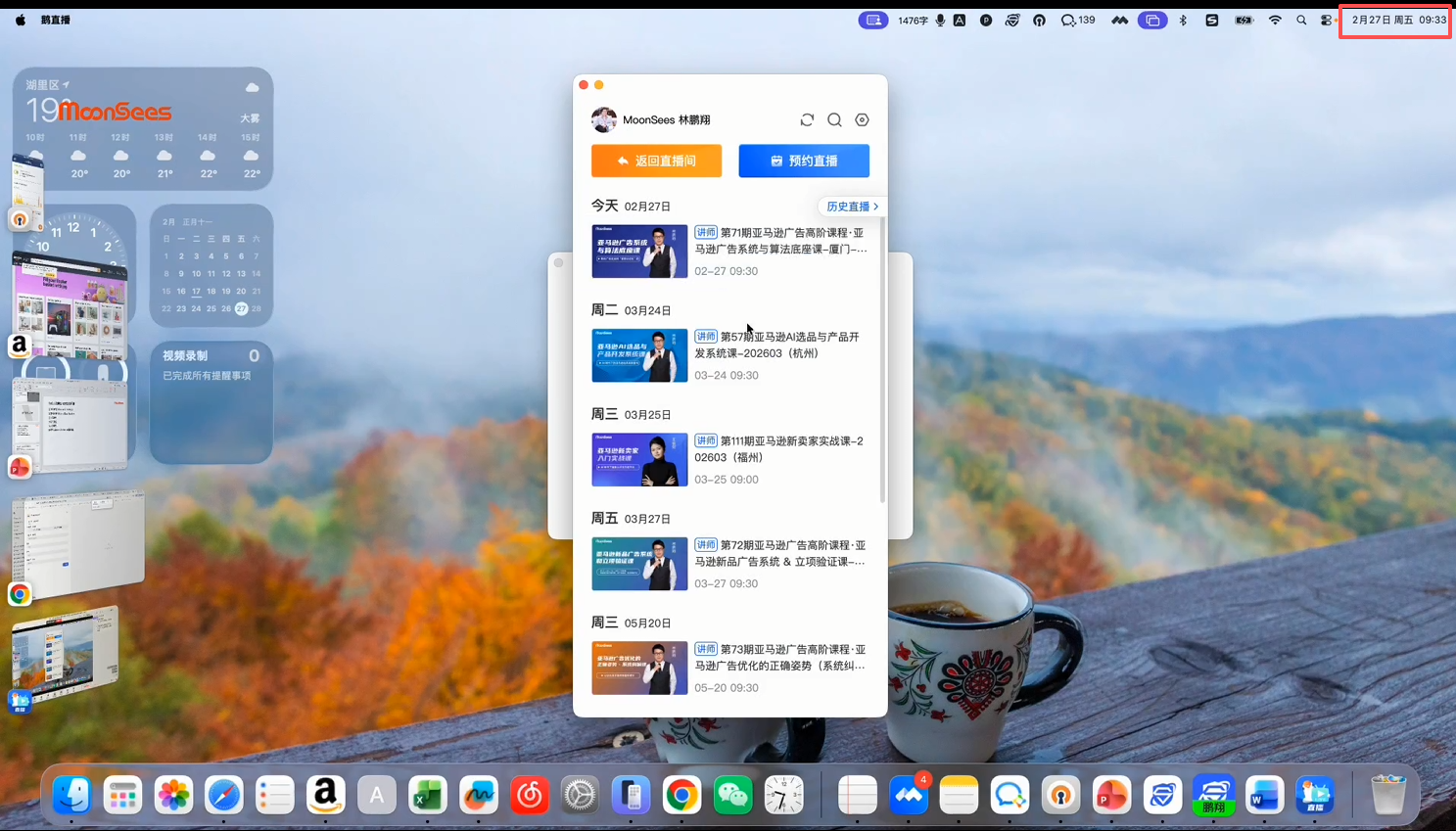Open the 第71期亚马逊广告高阶课程 live thumbnail
1456x831 pixels.
pyautogui.click(x=639, y=251)
